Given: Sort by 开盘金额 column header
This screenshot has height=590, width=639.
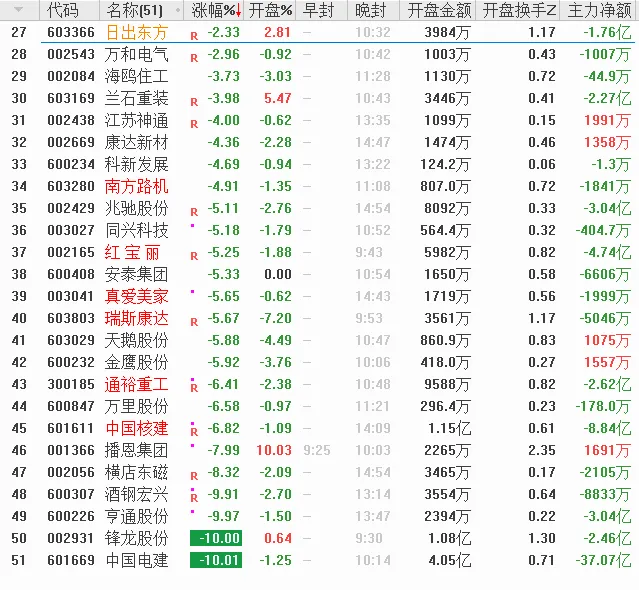Looking at the screenshot, I should pyautogui.click(x=439, y=10).
